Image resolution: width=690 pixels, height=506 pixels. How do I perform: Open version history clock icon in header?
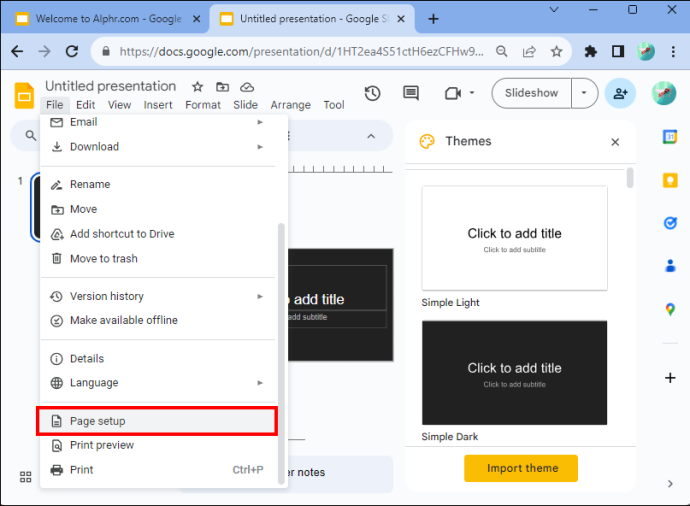(372, 93)
